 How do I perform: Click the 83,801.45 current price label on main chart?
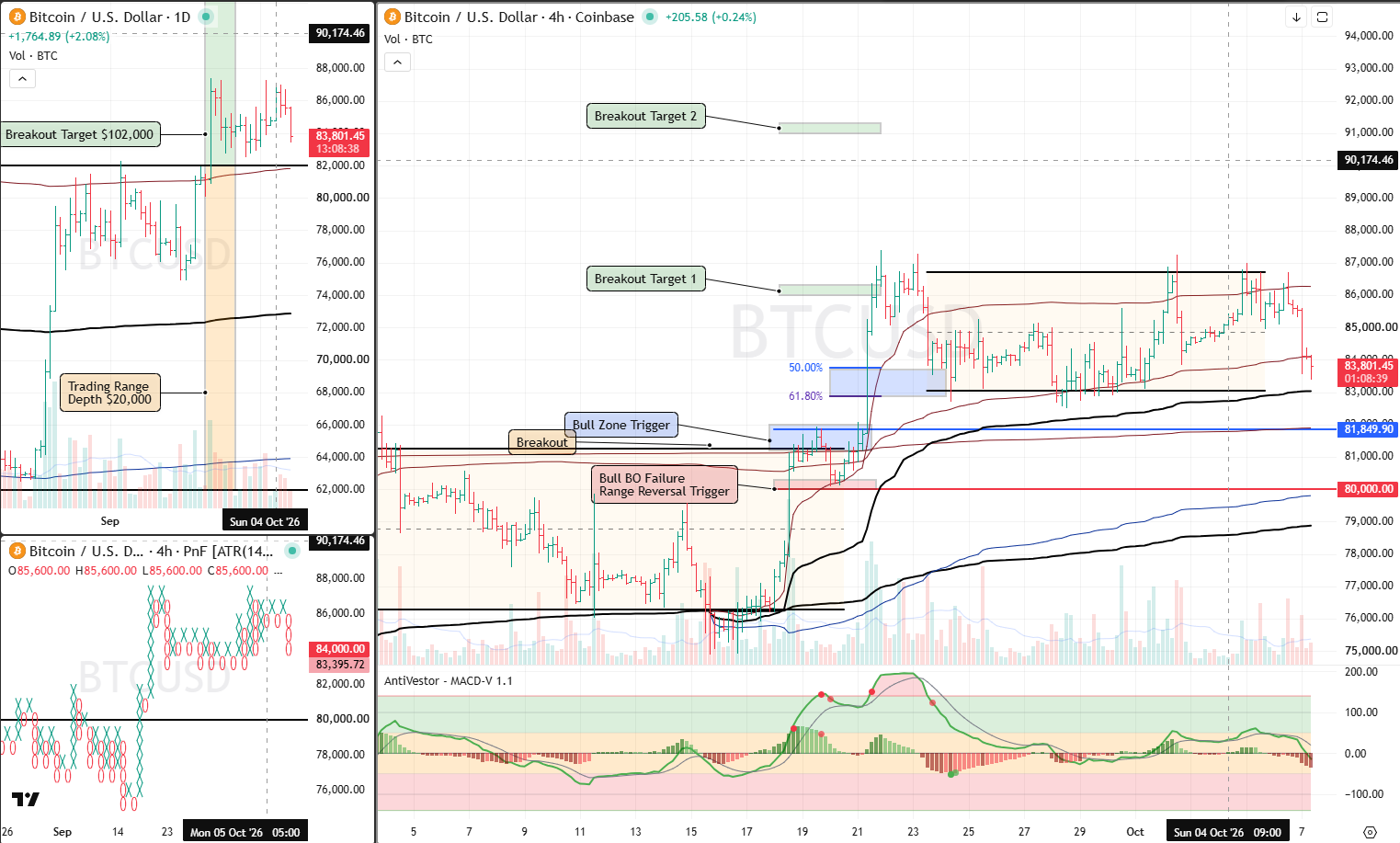tap(1369, 371)
